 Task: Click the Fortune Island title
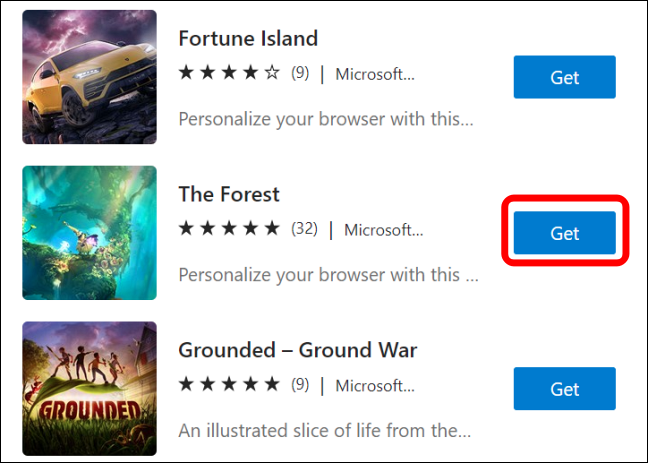coord(248,39)
